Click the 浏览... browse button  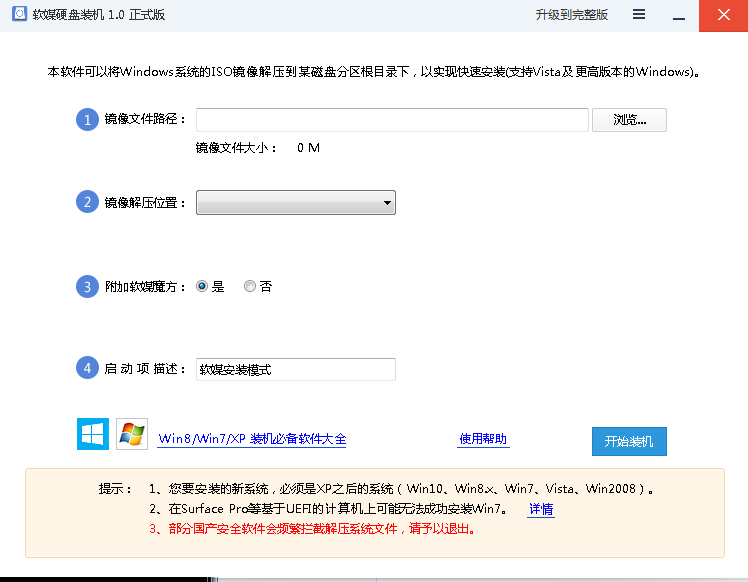coord(629,120)
